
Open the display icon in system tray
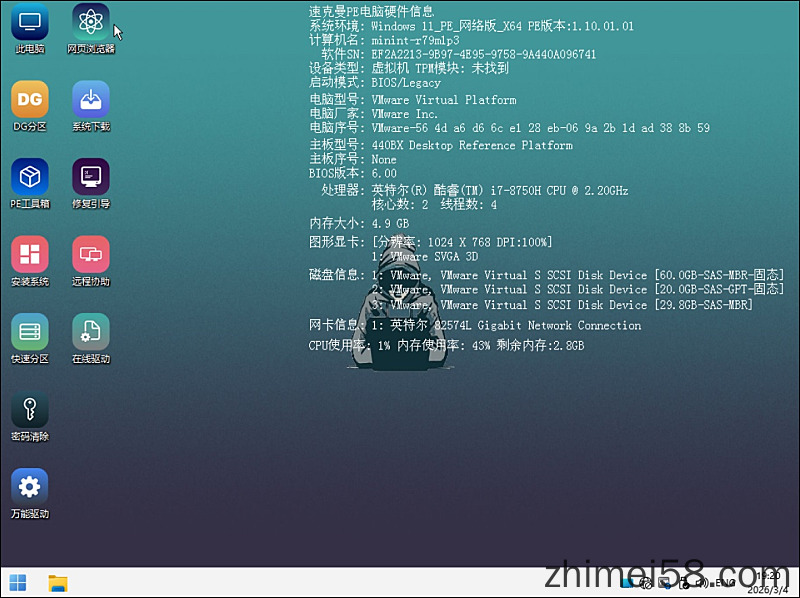click(665, 583)
